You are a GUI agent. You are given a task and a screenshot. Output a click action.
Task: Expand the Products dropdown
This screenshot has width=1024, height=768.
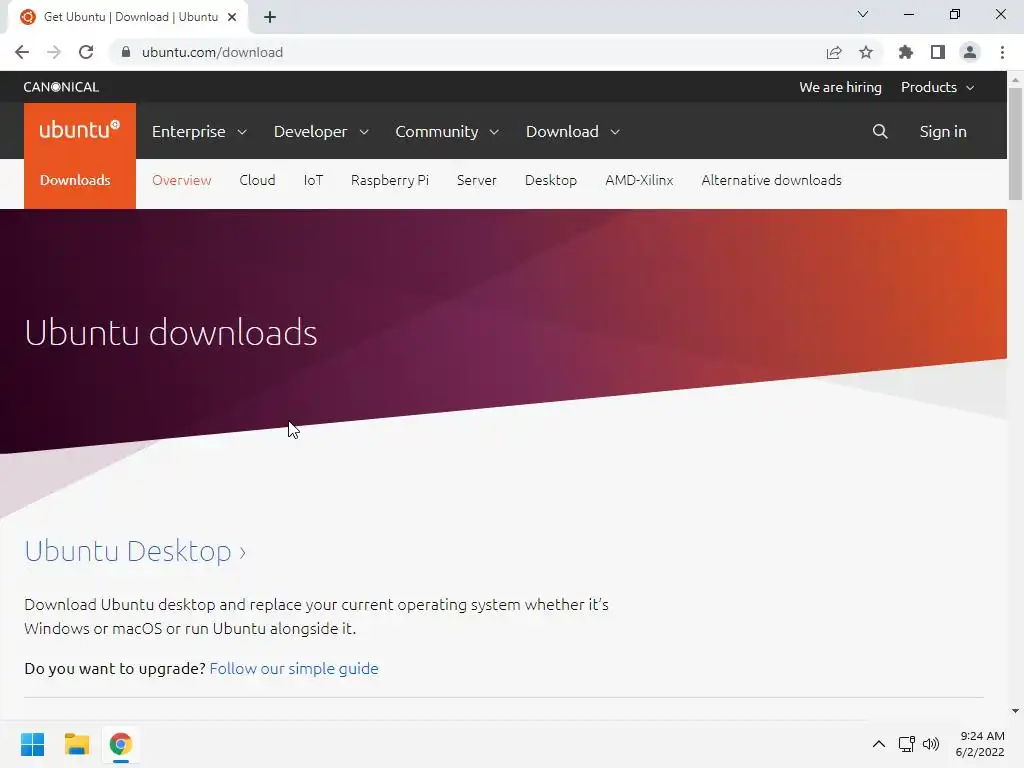coord(938,87)
